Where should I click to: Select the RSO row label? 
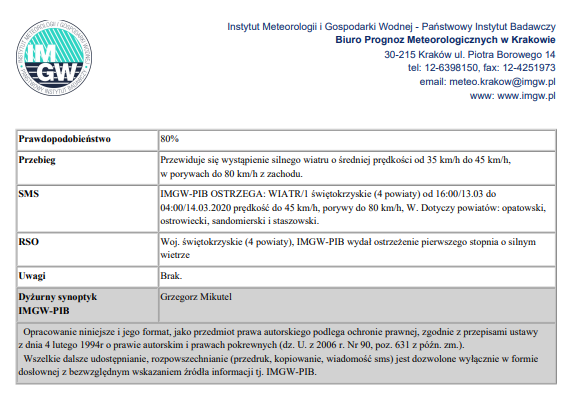click(x=28, y=242)
